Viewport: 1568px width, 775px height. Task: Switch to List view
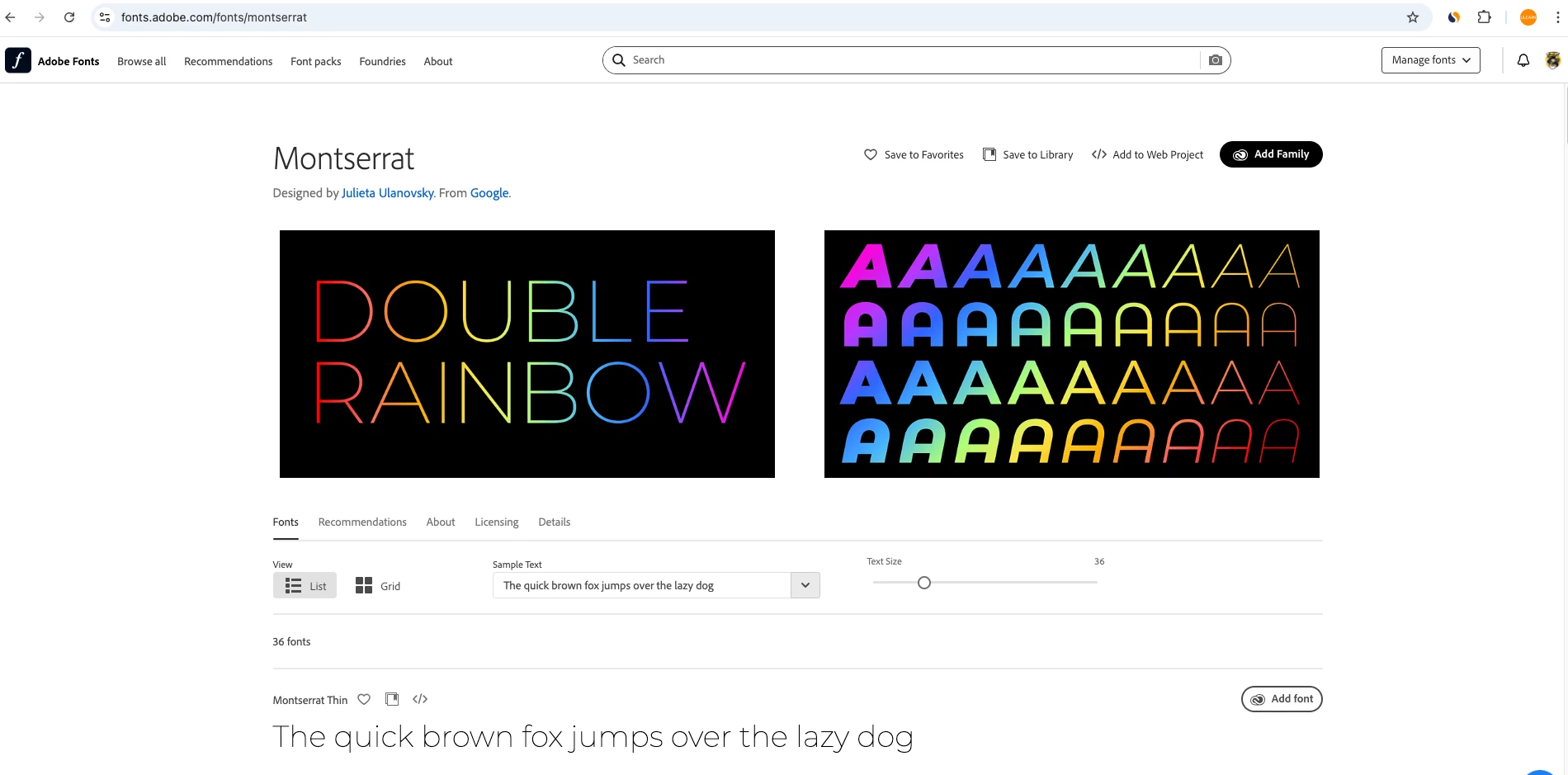pos(305,585)
